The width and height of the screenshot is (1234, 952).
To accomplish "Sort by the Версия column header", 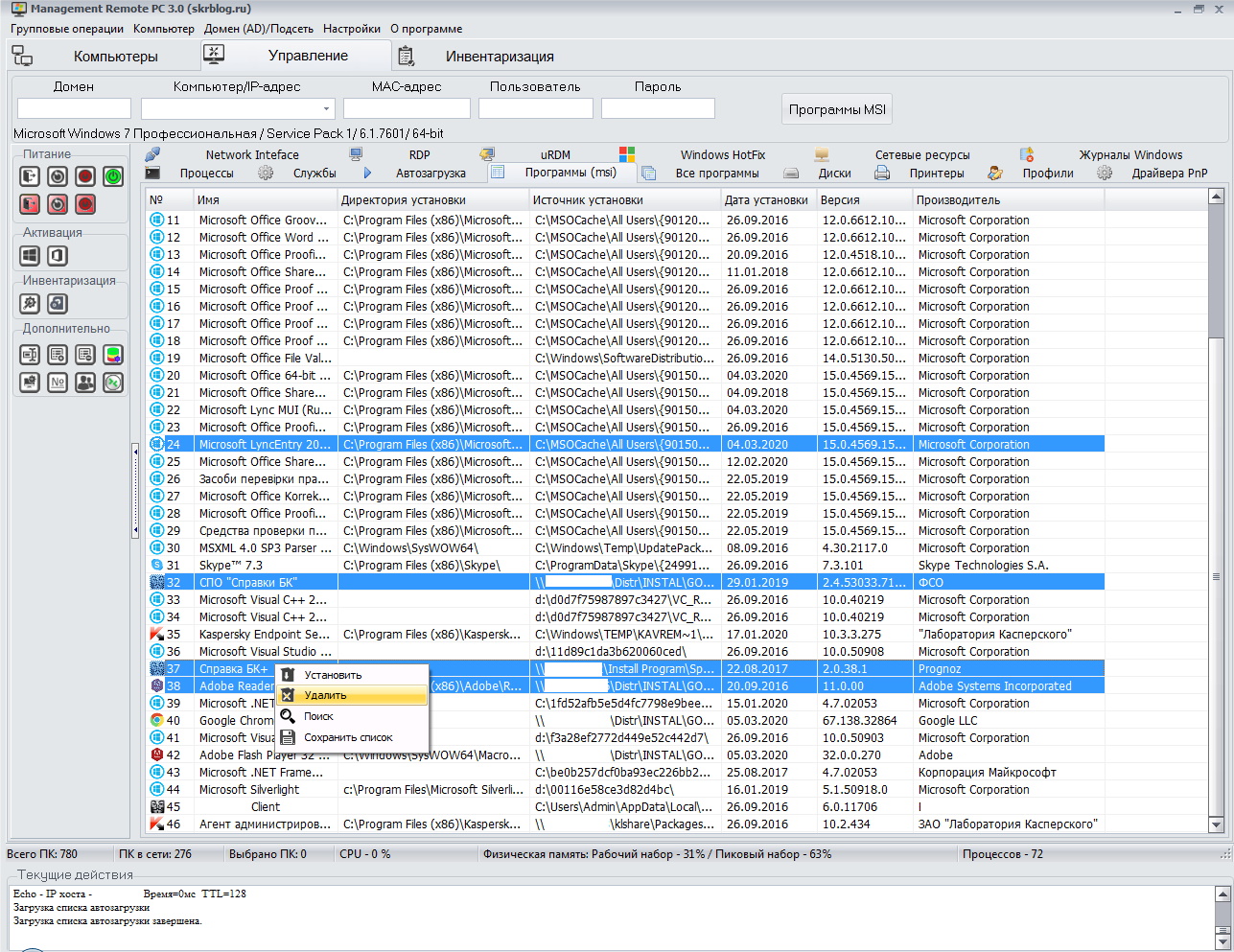I will click(865, 200).
